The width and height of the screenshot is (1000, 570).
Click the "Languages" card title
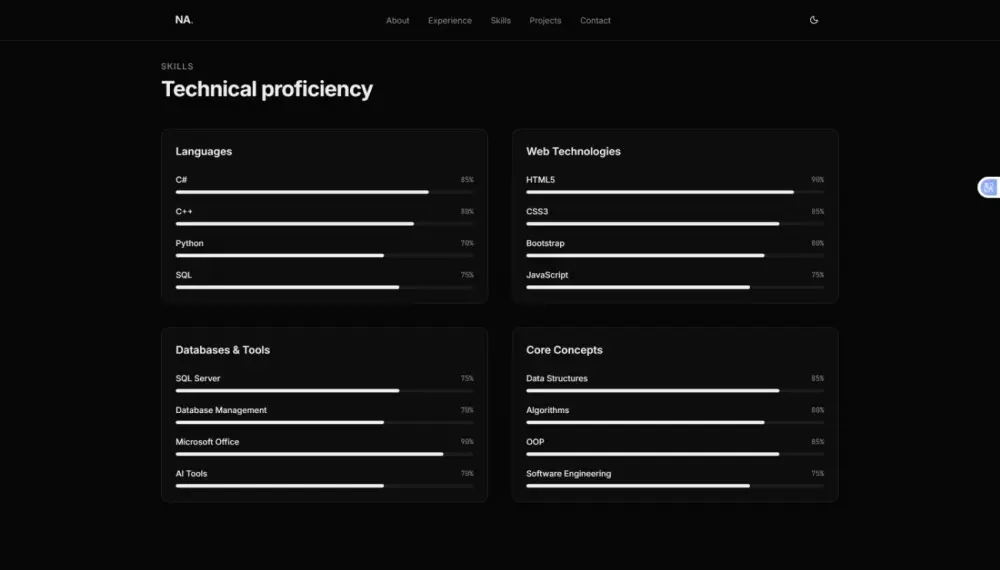click(x=203, y=151)
